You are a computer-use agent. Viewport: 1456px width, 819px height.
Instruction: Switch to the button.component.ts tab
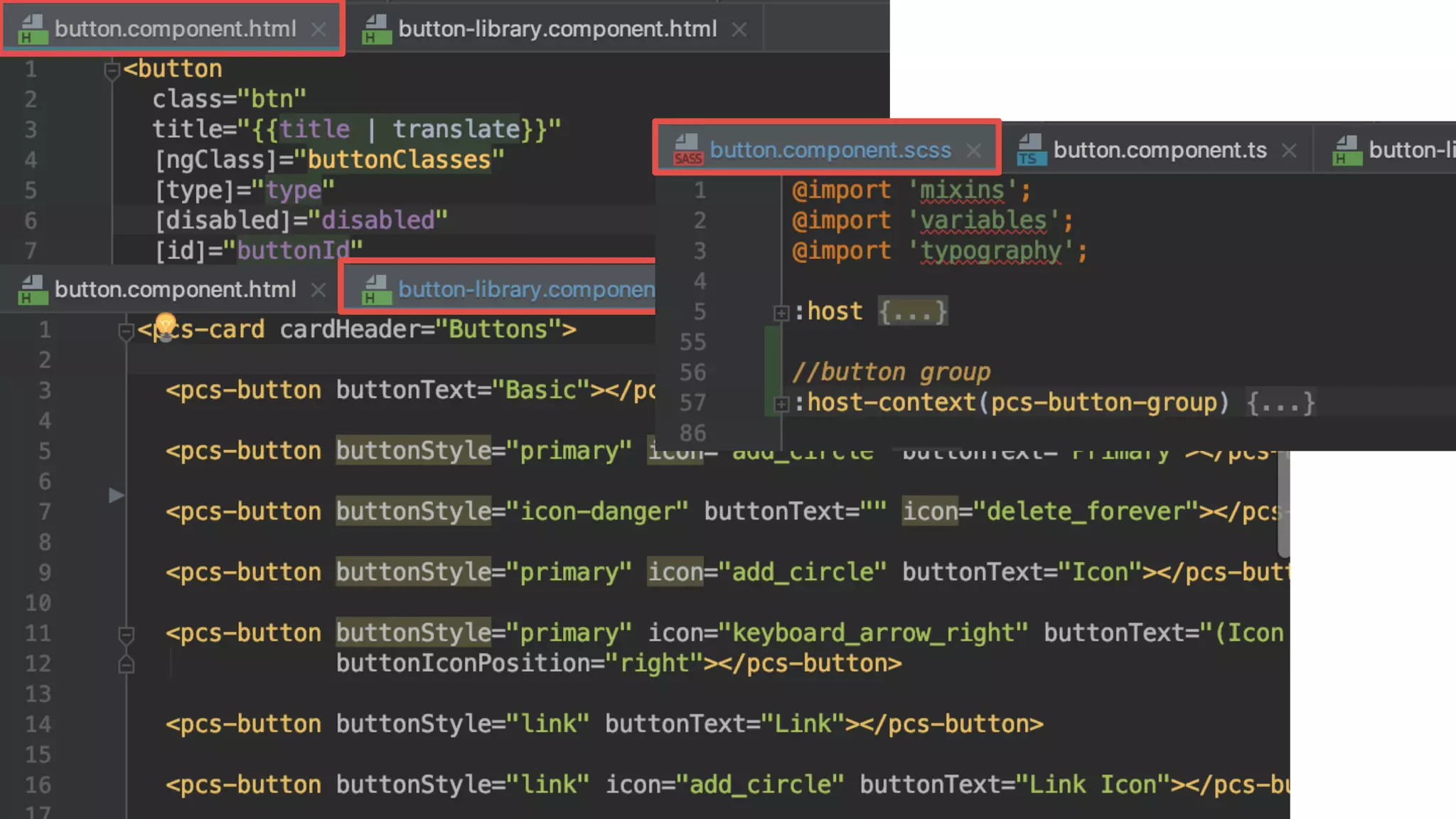[1159, 150]
